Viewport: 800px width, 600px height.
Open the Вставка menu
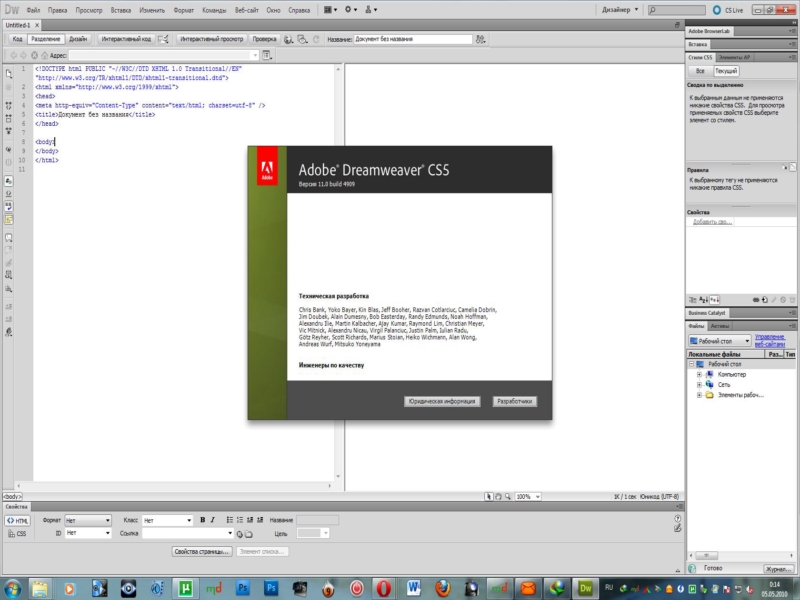coord(121,10)
